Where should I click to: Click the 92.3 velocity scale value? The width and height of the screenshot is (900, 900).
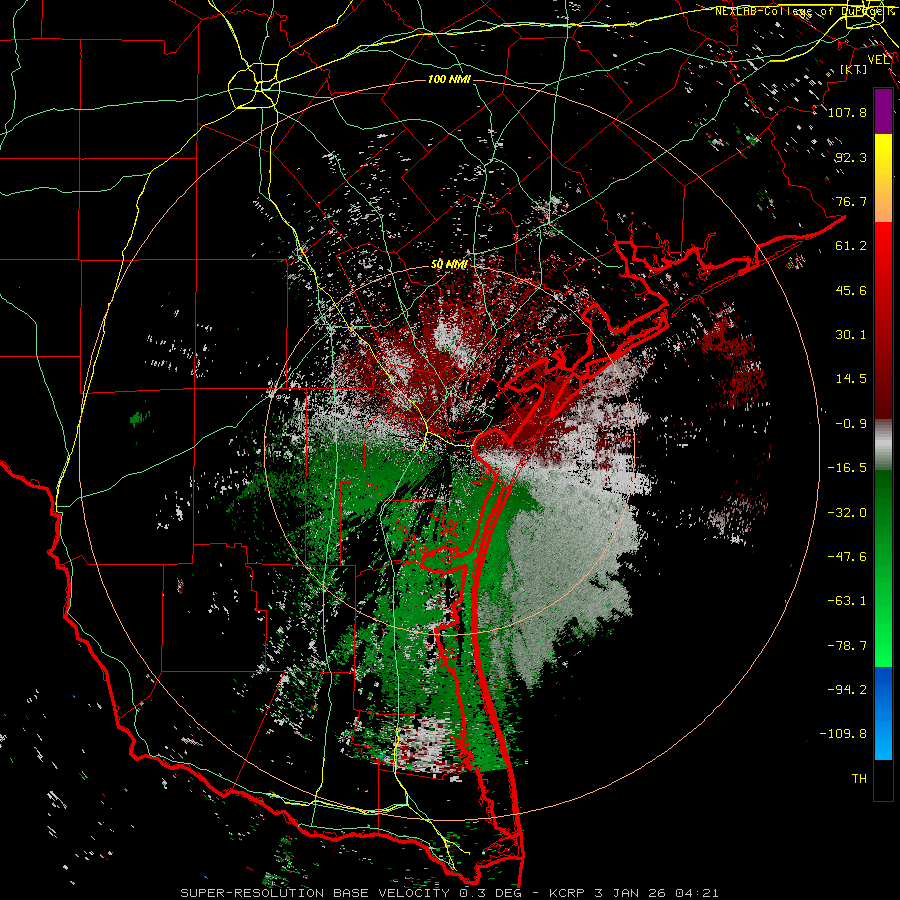tap(851, 157)
